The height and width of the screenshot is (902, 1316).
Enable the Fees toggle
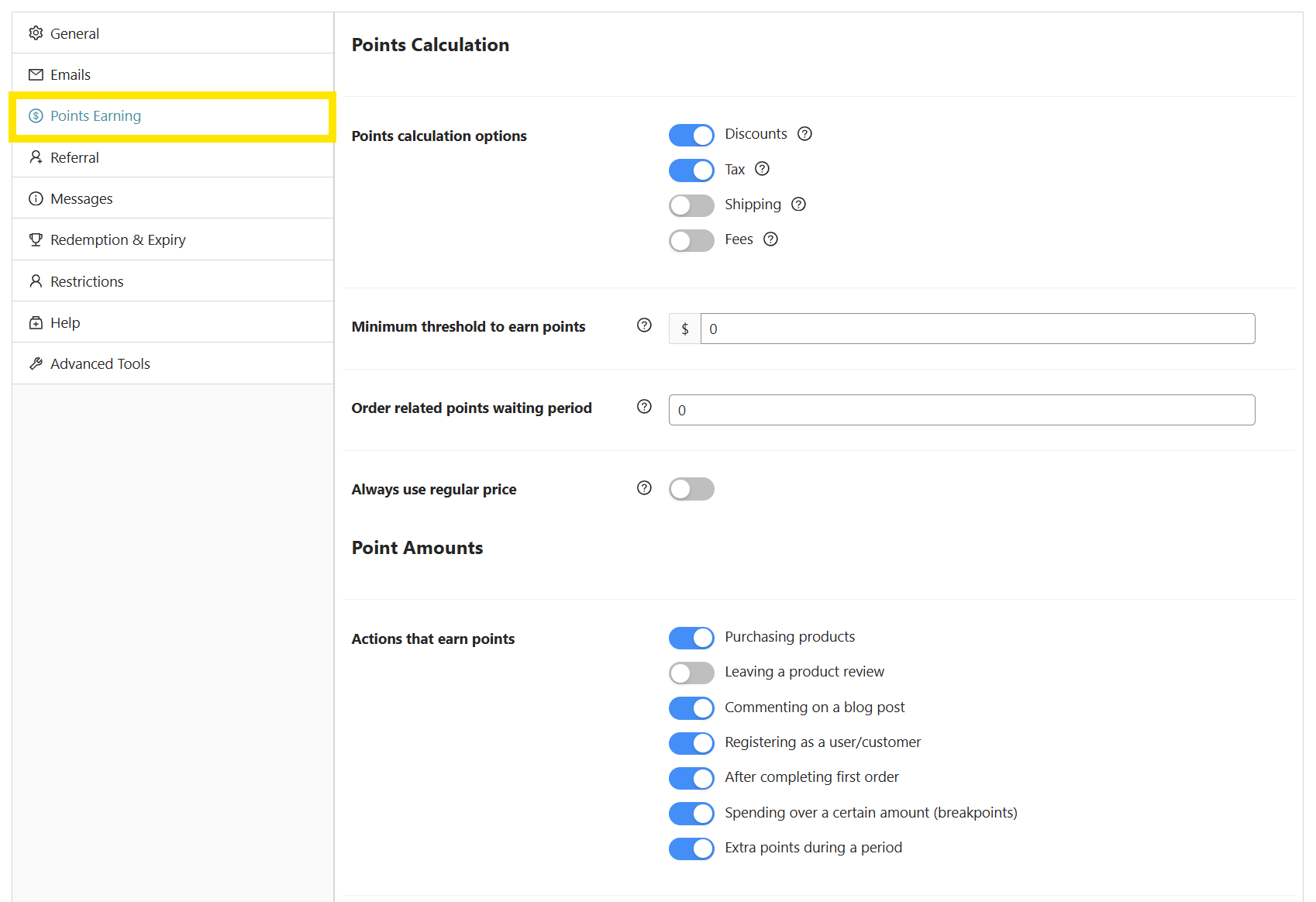click(691, 240)
